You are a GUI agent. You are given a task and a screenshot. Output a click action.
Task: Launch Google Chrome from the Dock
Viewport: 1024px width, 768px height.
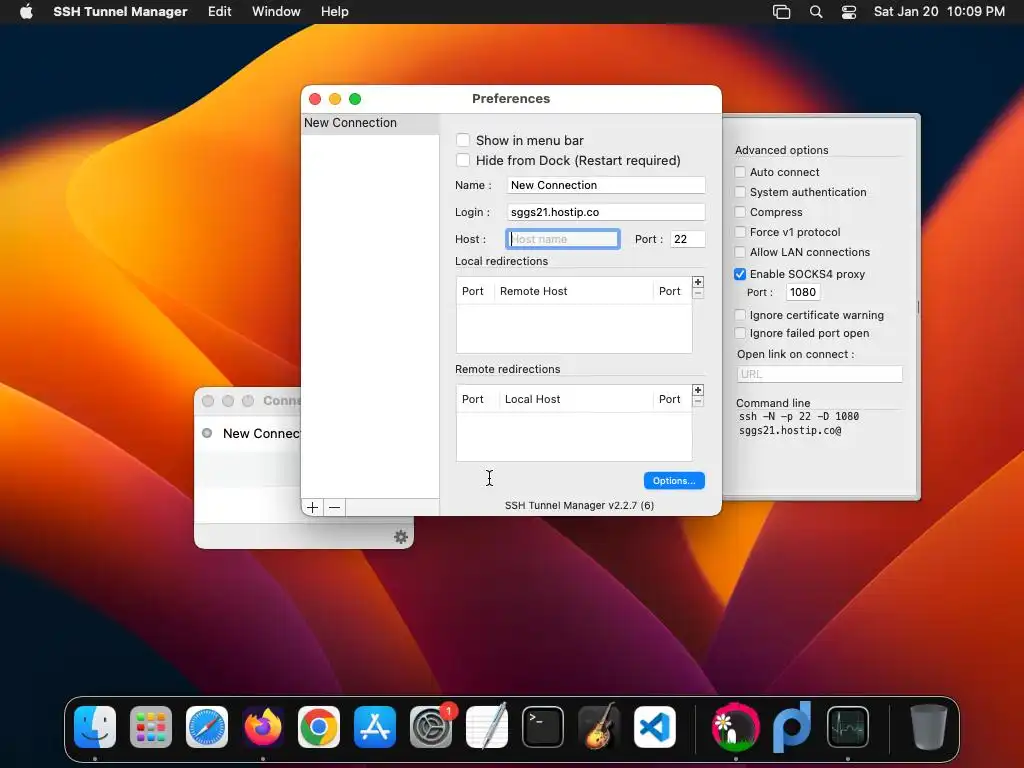coord(319,727)
